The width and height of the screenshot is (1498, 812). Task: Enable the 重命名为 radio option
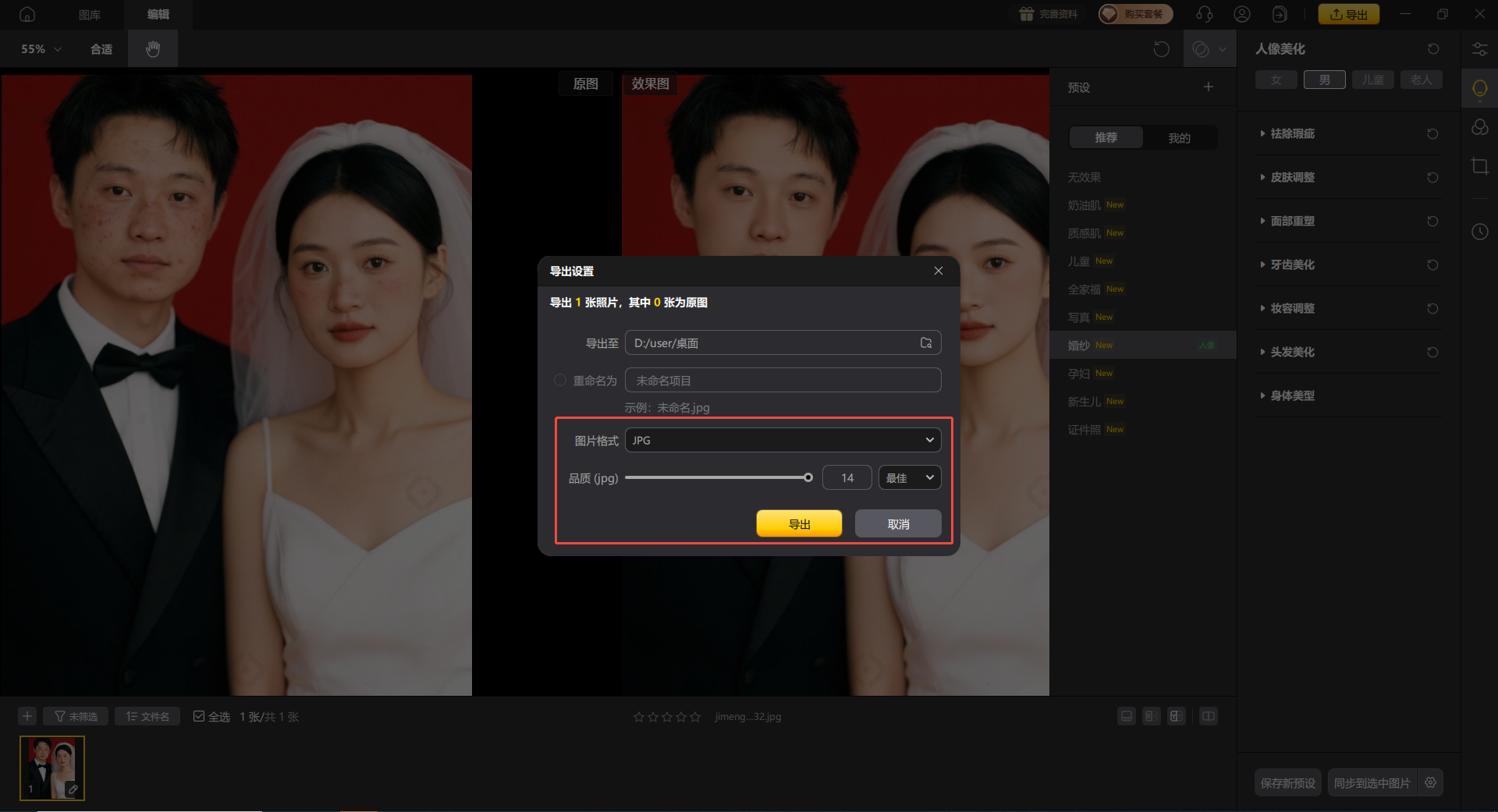point(559,381)
